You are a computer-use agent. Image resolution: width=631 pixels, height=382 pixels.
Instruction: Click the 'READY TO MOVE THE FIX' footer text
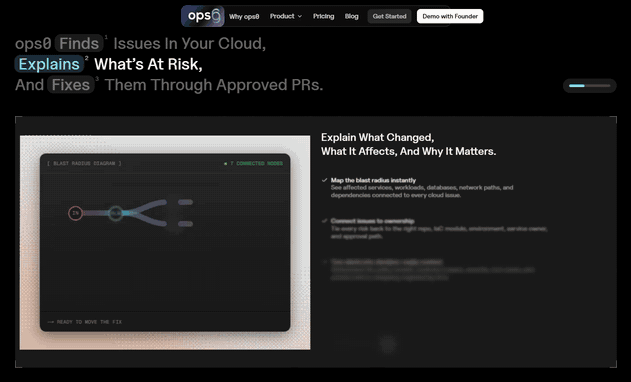point(85,322)
